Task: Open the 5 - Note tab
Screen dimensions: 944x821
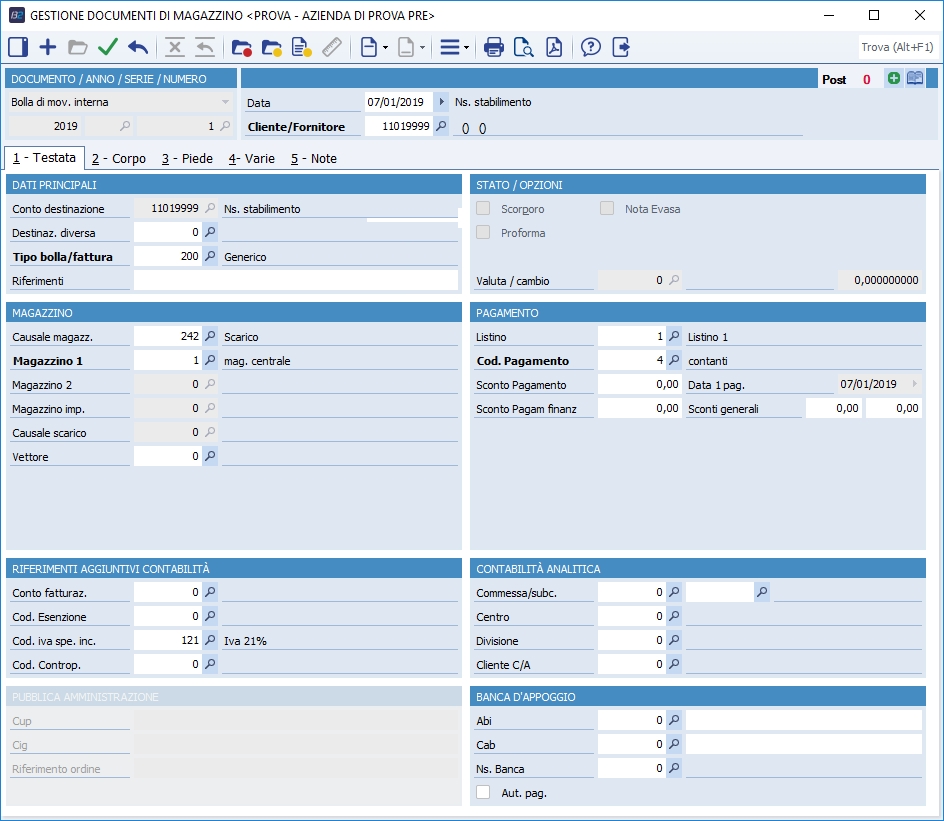Action: pos(313,159)
